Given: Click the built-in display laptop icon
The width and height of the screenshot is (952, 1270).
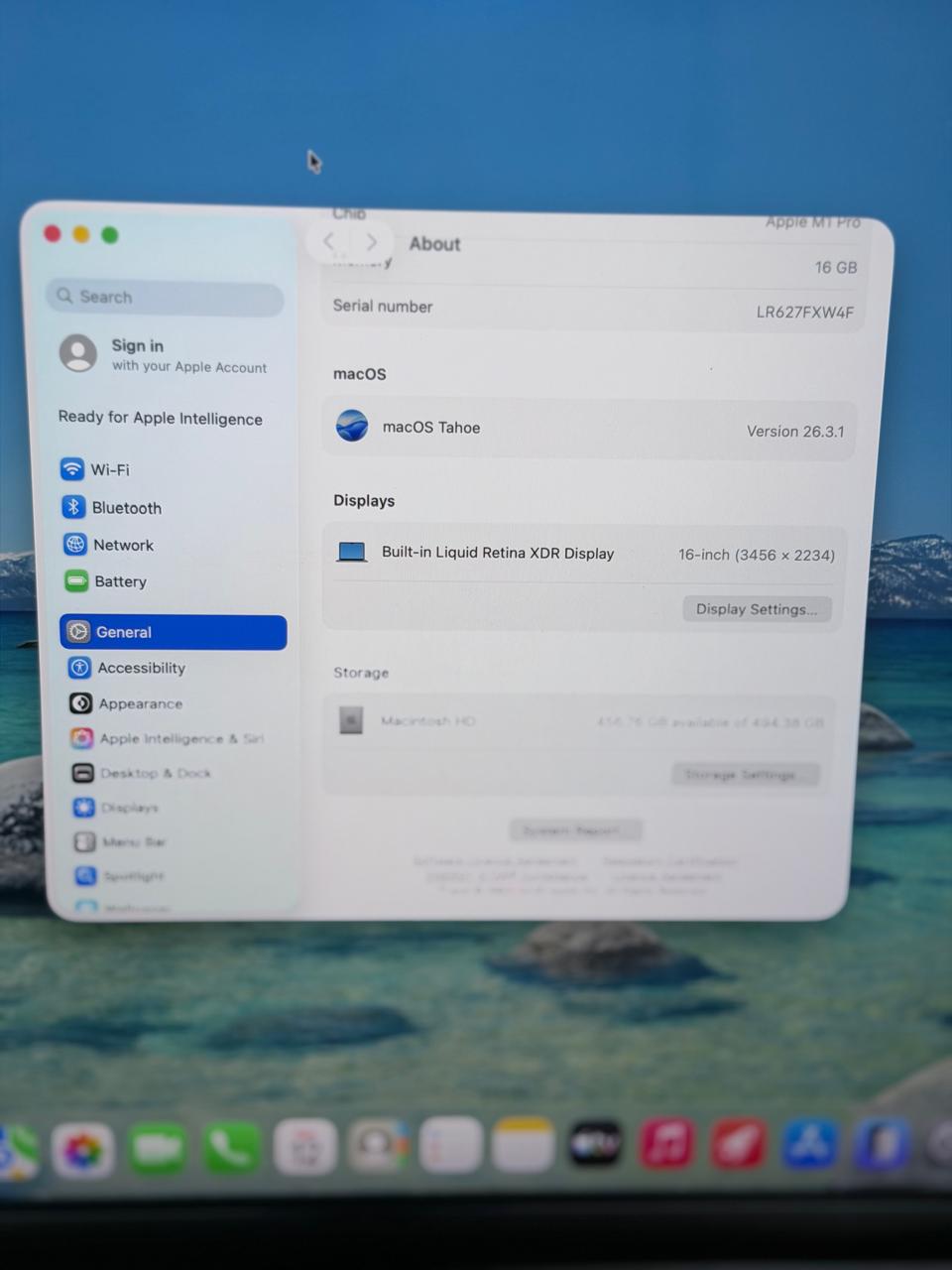Looking at the screenshot, I should tap(352, 552).
